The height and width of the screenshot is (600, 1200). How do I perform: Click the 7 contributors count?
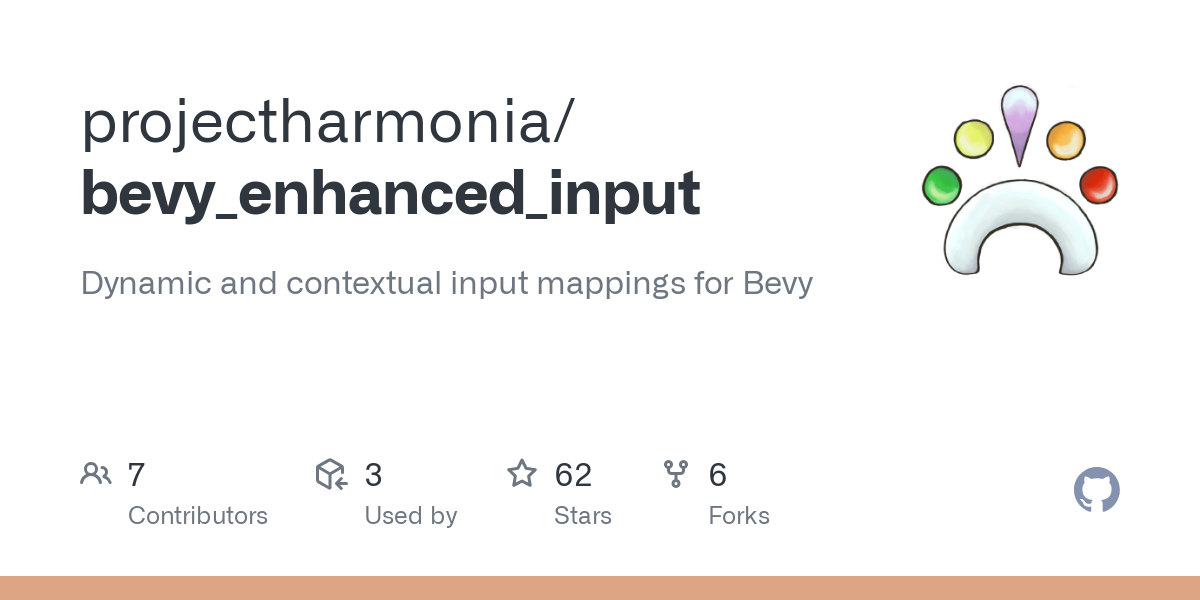pyautogui.click(x=137, y=474)
